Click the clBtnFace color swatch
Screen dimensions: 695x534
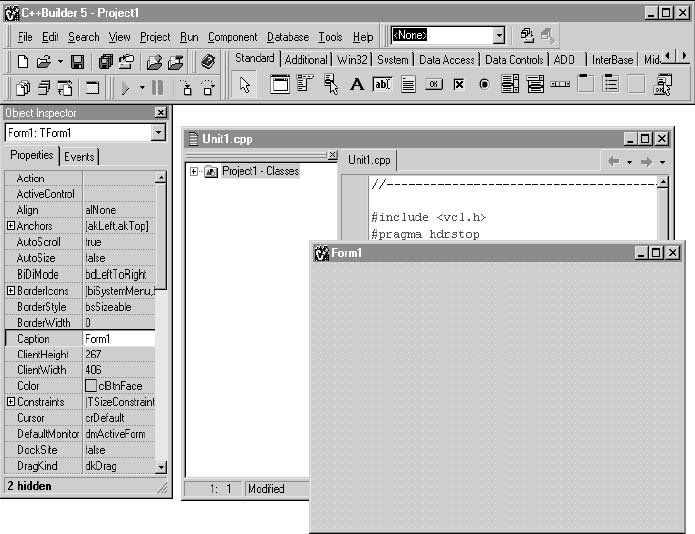coord(91,386)
